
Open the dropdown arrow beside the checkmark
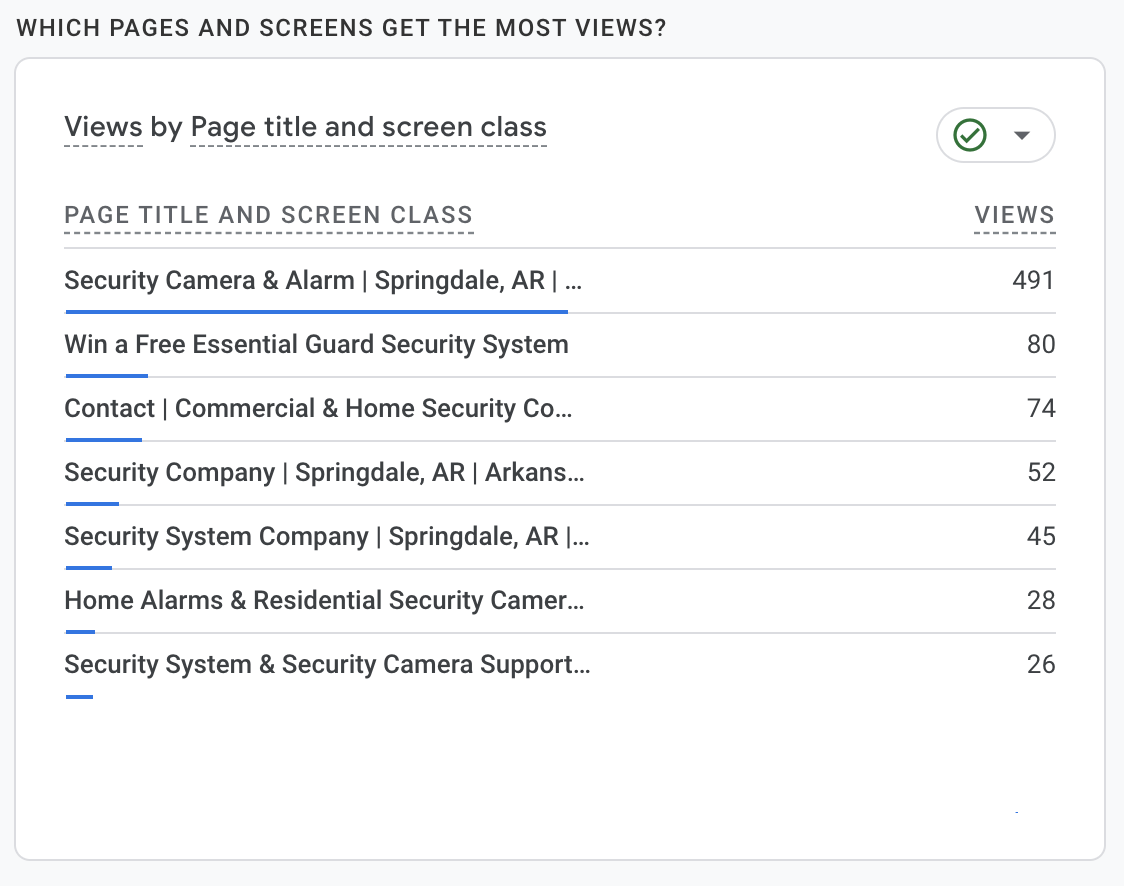point(1021,135)
